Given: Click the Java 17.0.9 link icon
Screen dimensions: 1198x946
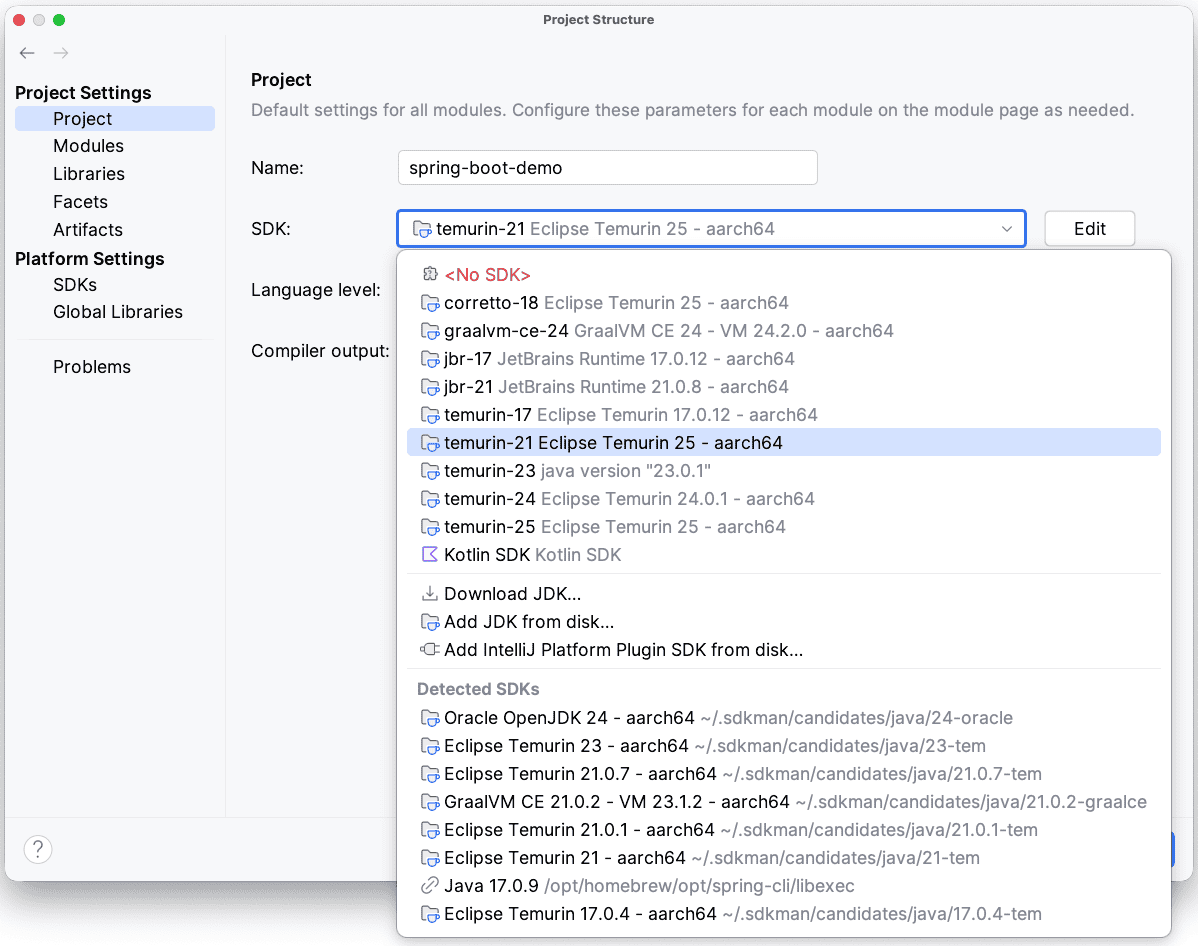Looking at the screenshot, I should (430, 886).
